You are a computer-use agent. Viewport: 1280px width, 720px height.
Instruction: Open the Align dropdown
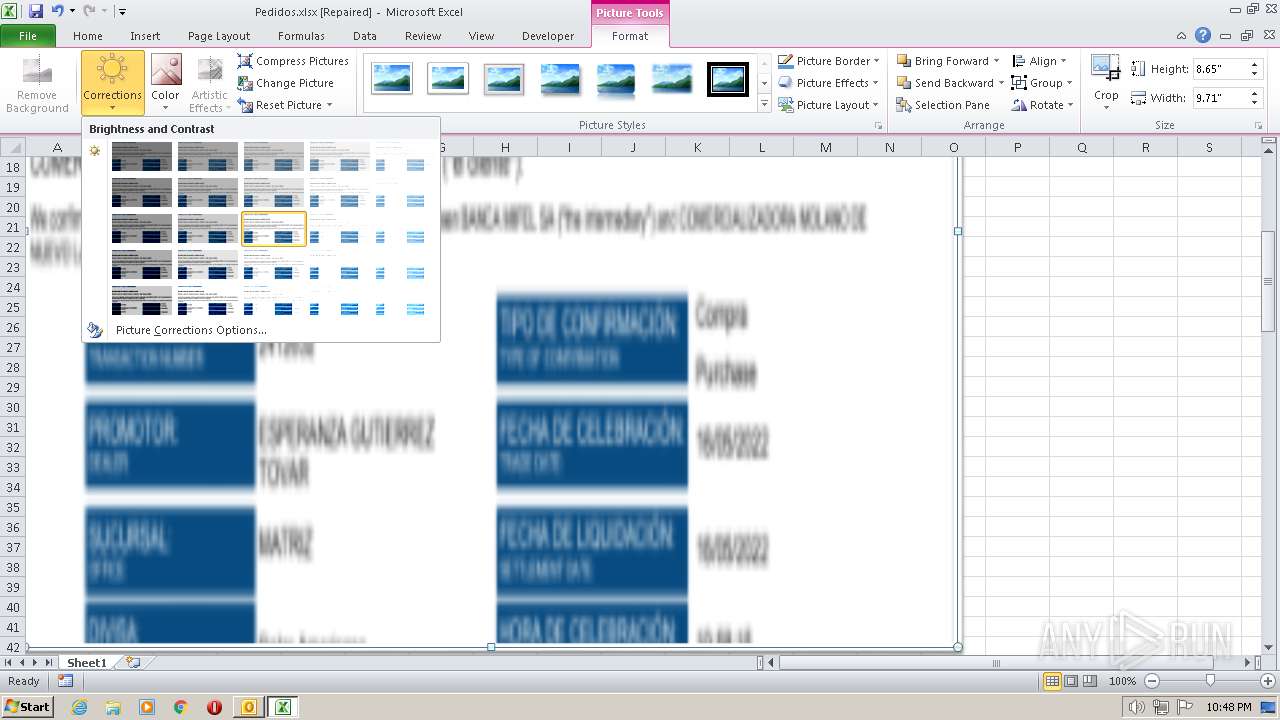click(x=1040, y=61)
